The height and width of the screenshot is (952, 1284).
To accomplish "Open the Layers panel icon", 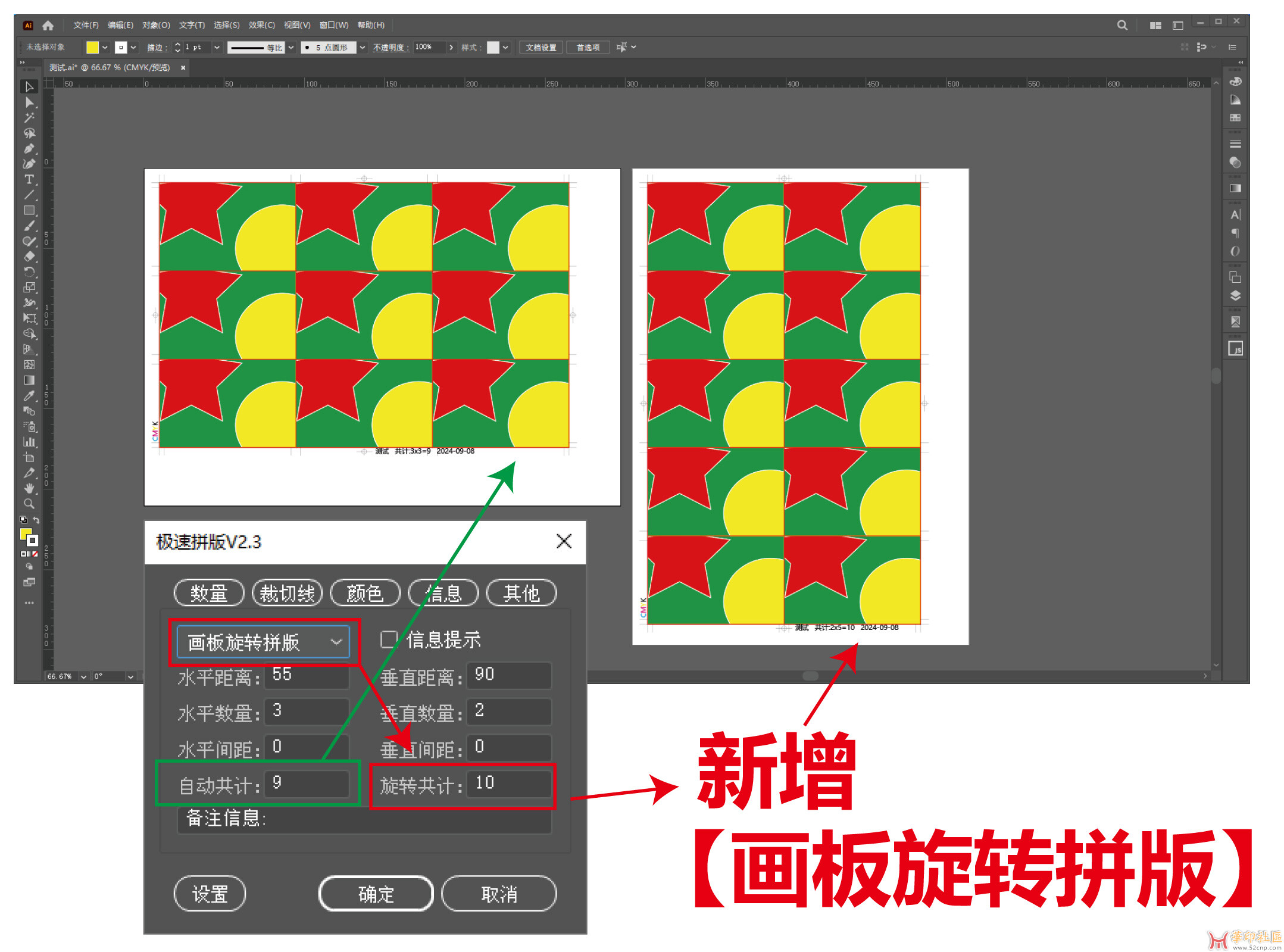I will point(1235,296).
